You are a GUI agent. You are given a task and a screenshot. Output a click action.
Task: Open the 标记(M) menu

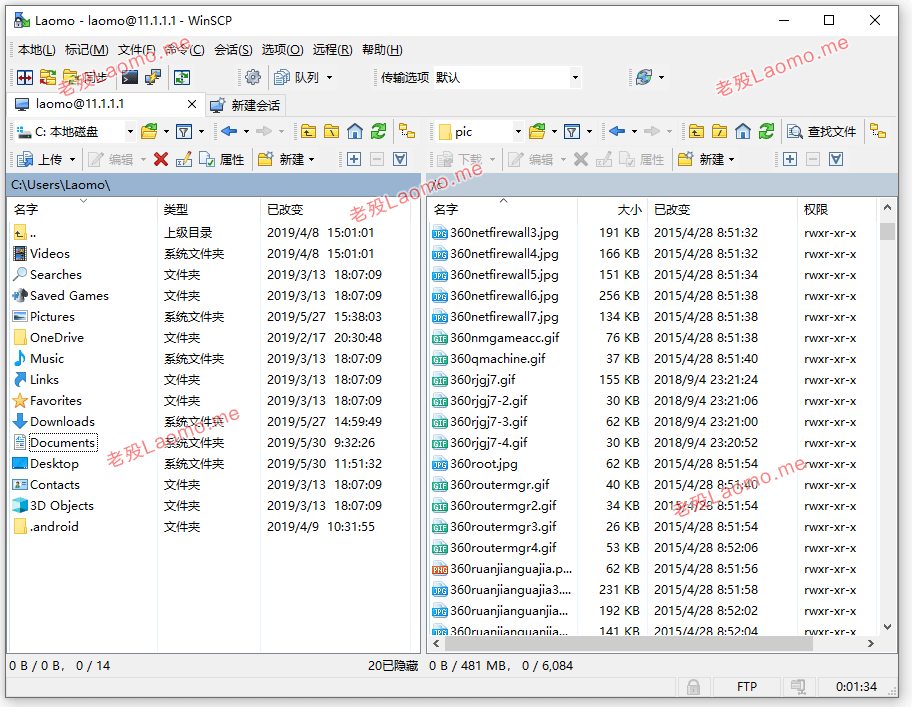point(87,50)
